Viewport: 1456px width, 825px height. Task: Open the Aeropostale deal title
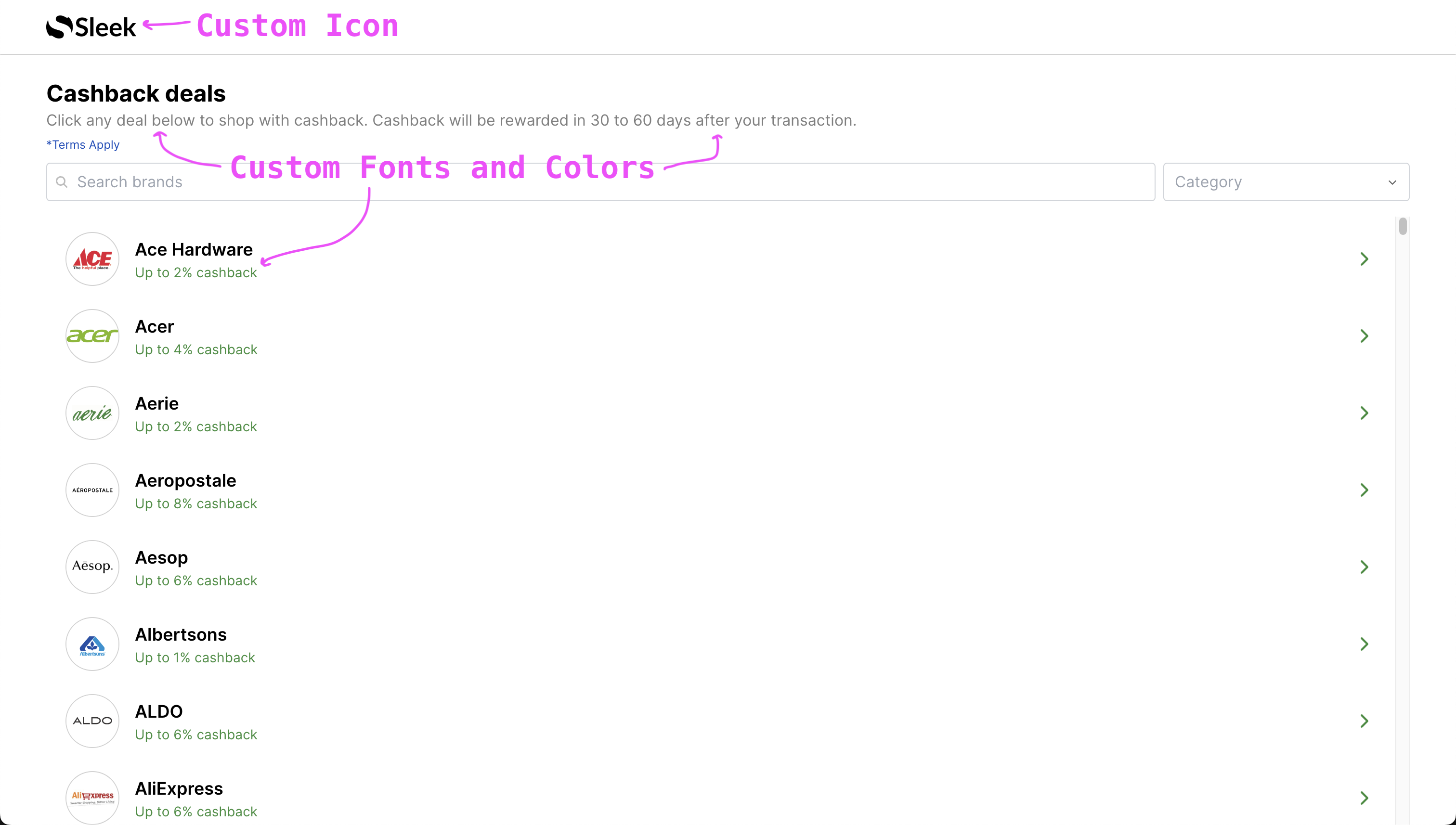point(185,480)
